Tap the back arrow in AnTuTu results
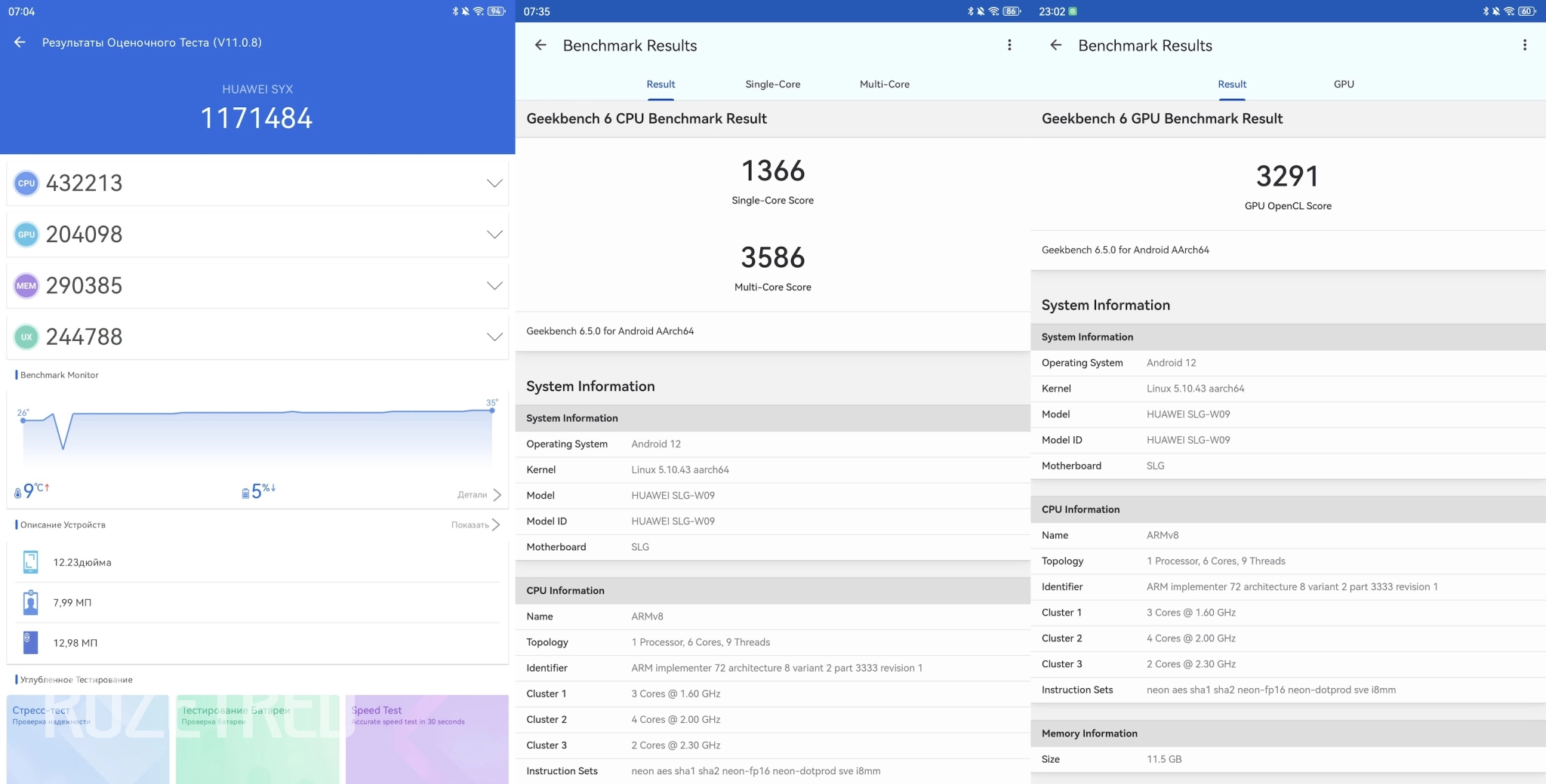The image size is (1546, 784). coord(20,42)
